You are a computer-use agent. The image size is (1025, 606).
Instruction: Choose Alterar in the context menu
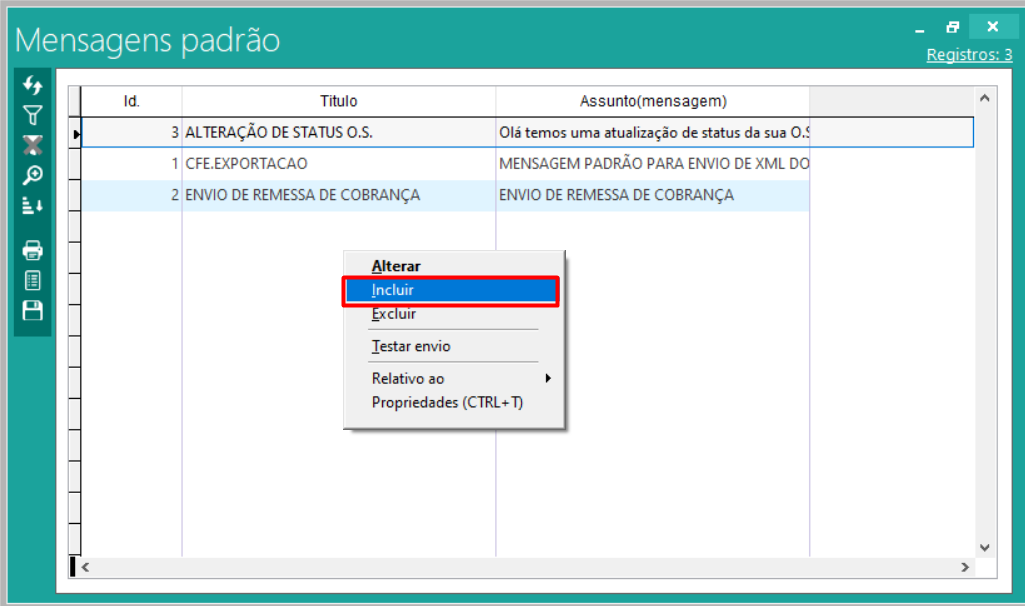(x=396, y=266)
